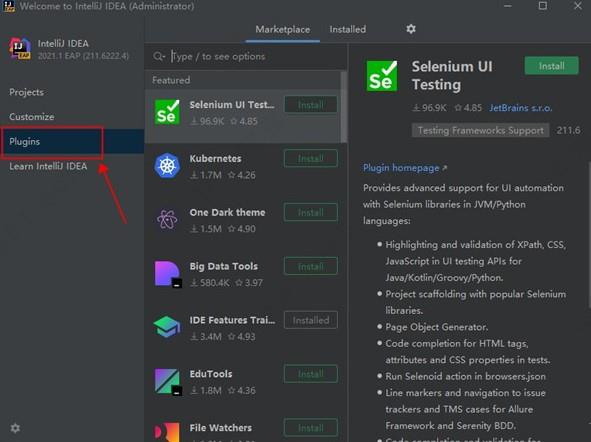Install the One Dark theme plugin
The image size is (591, 442).
click(311, 212)
